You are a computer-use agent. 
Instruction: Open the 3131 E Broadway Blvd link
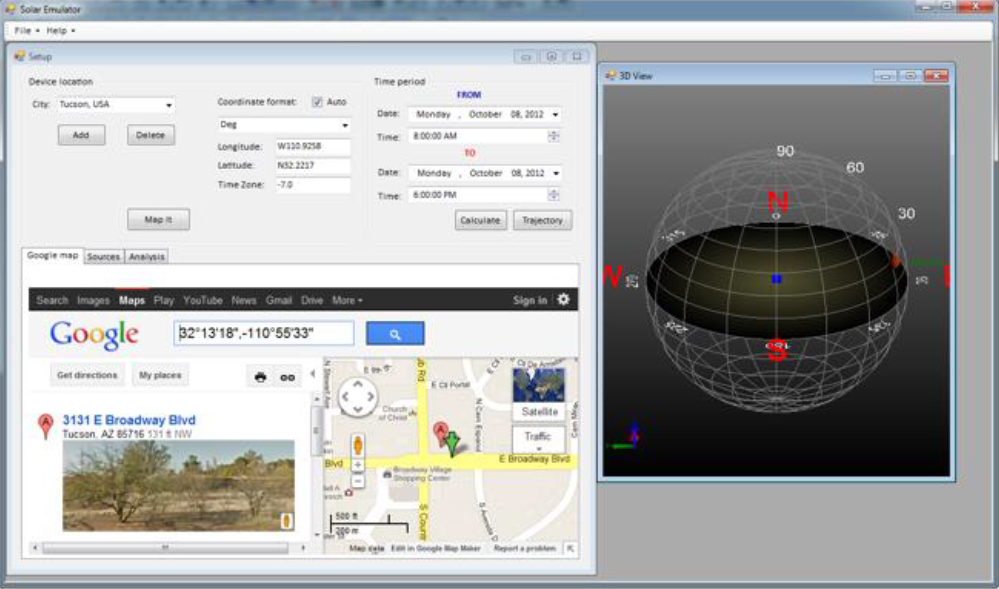point(129,420)
